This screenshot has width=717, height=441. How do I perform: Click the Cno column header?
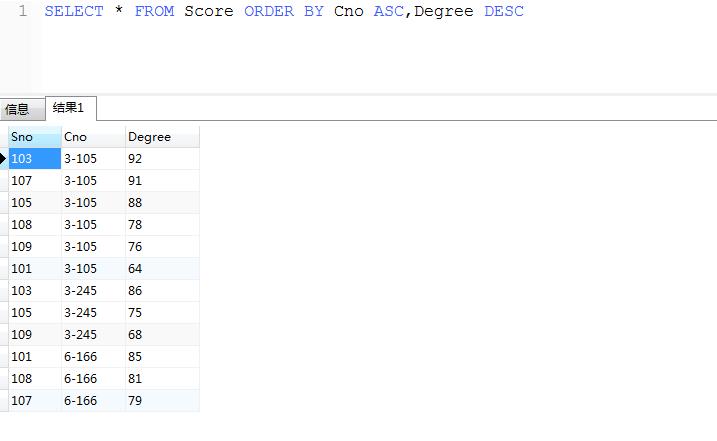[x=93, y=137]
